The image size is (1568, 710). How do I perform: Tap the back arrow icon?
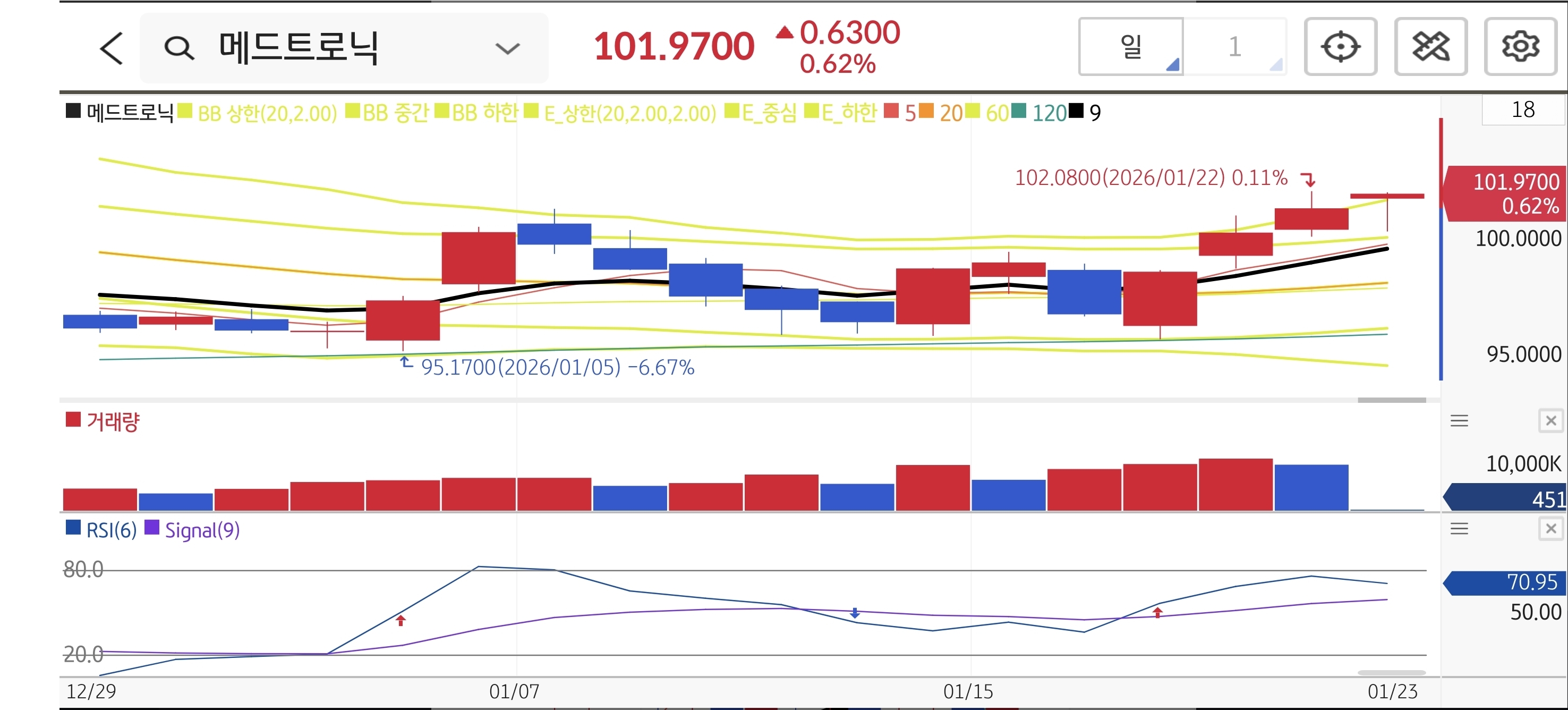point(112,48)
